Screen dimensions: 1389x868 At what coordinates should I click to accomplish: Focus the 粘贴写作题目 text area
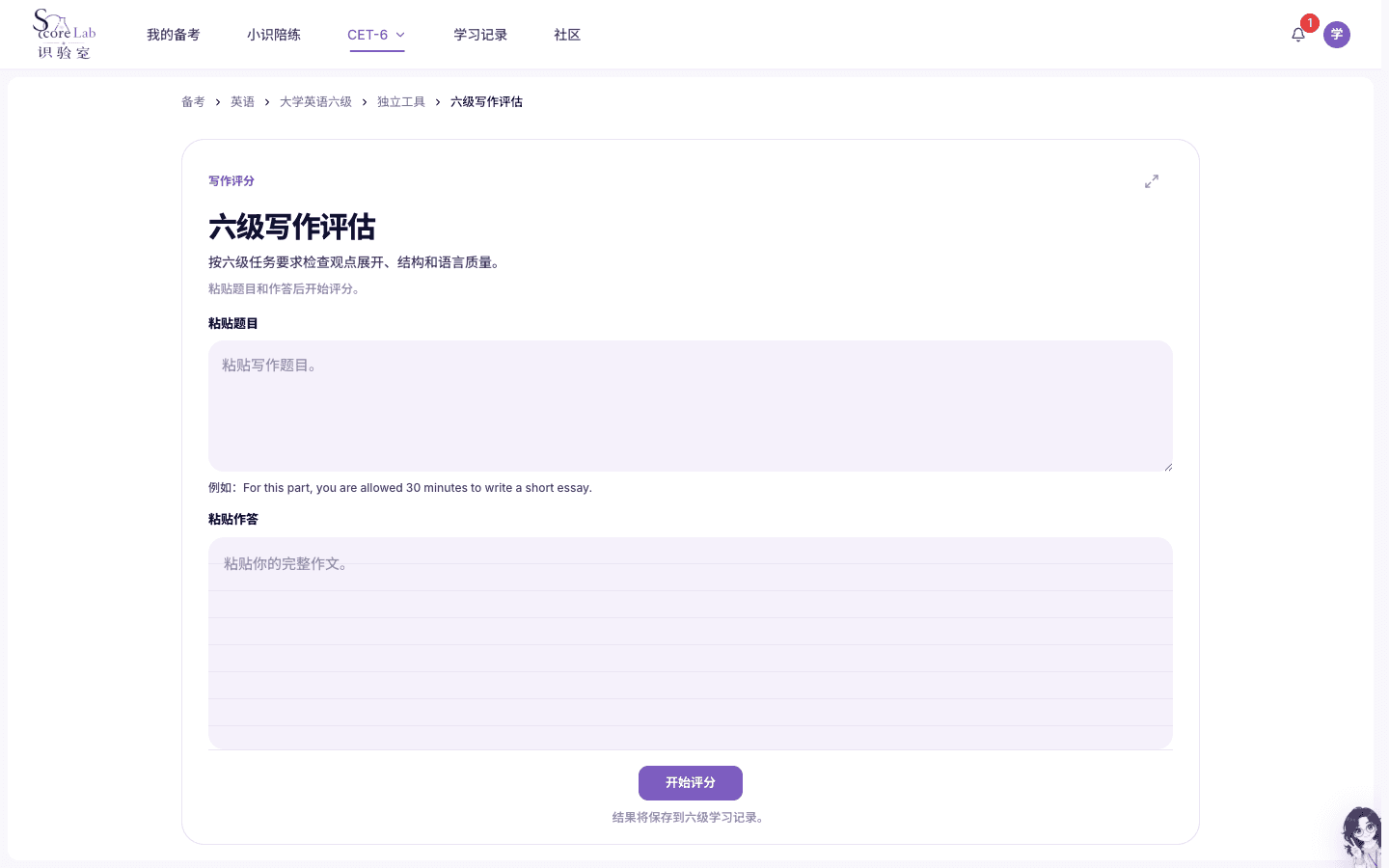coord(691,406)
